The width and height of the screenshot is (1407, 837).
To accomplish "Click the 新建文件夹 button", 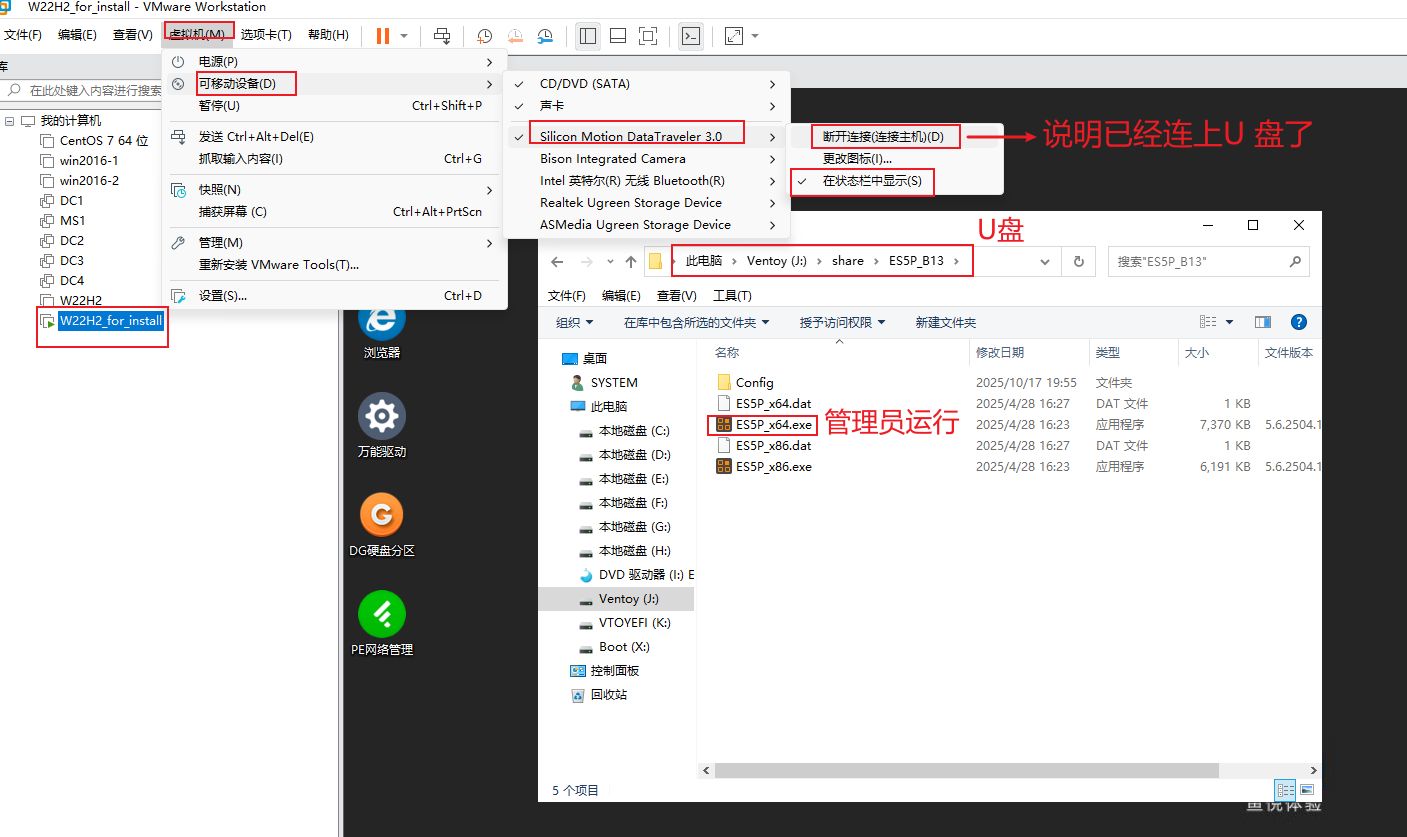I will [945, 322].
